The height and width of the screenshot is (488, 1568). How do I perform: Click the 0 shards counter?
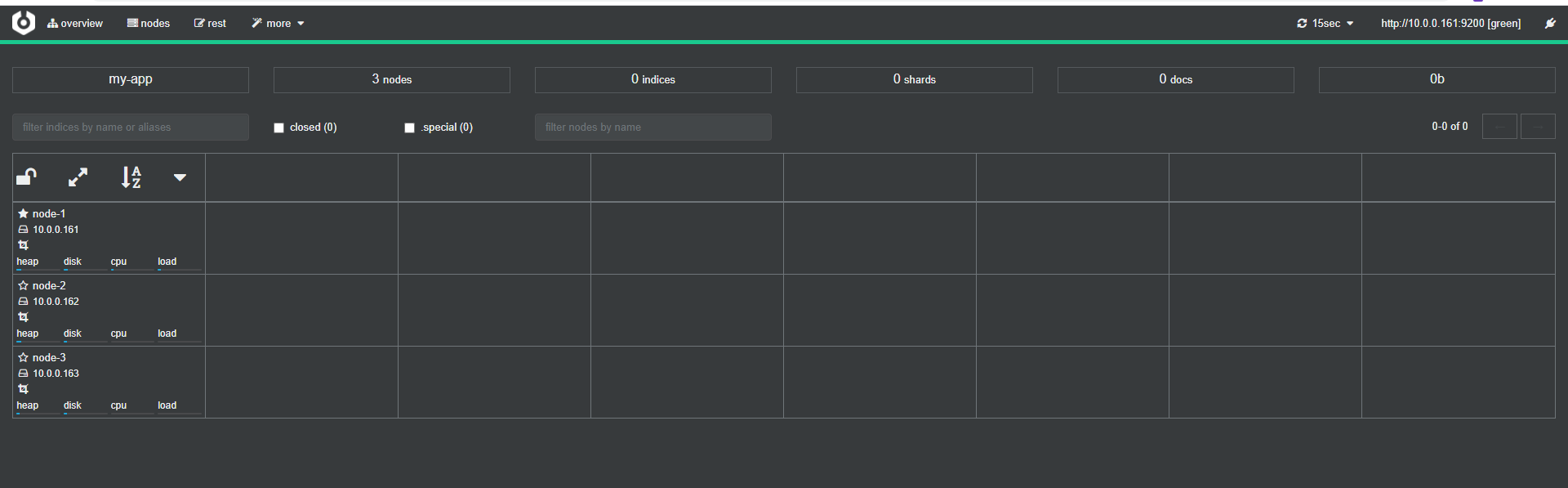915,79
